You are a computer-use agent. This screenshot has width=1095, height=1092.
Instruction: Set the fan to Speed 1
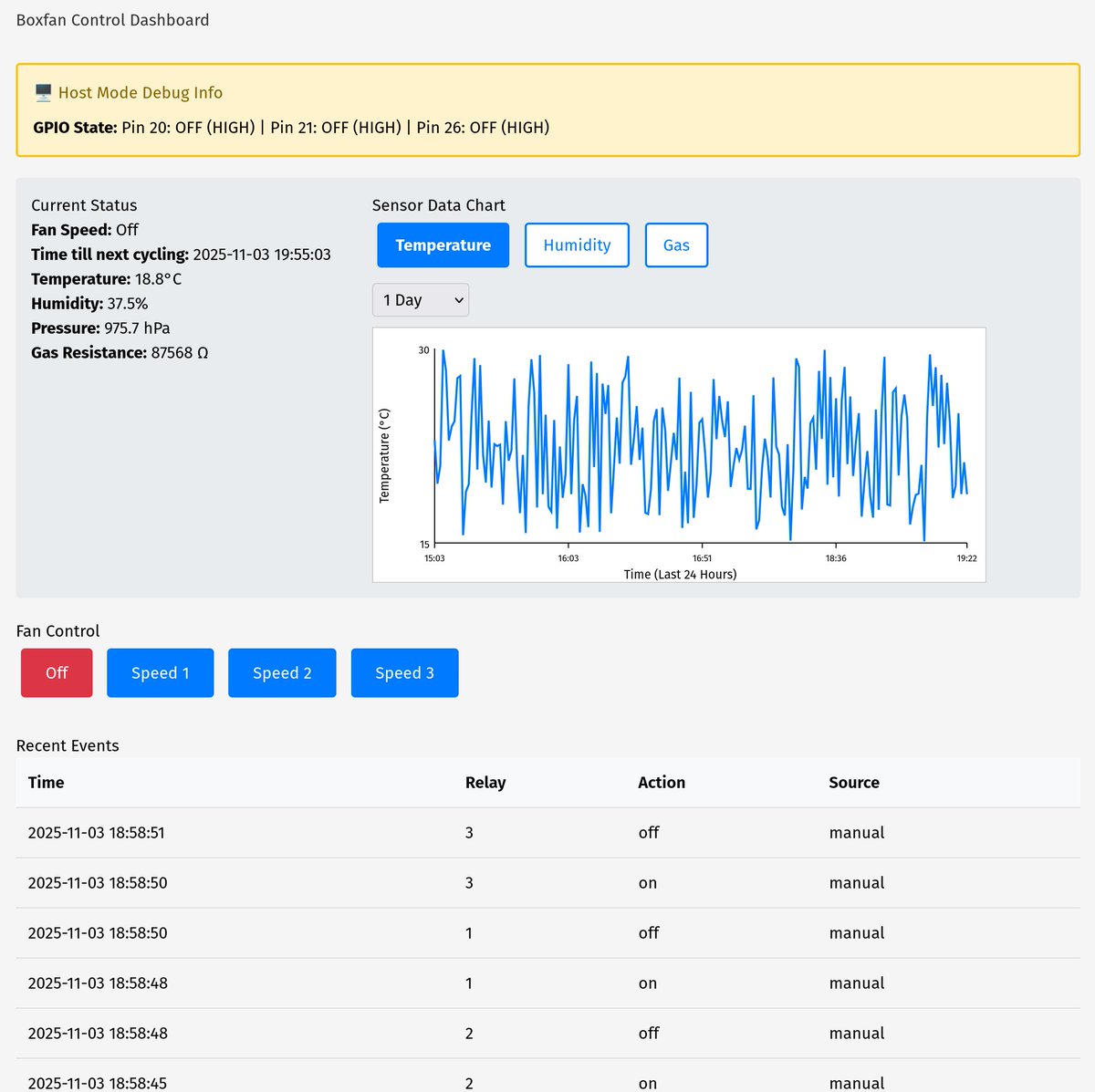tap(160, 672)
